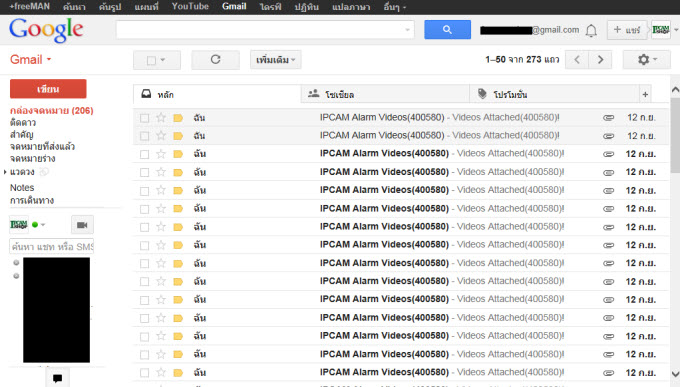Open the Notes label
Viewport: 680px width, 387px height.
(x=22, y=187)
